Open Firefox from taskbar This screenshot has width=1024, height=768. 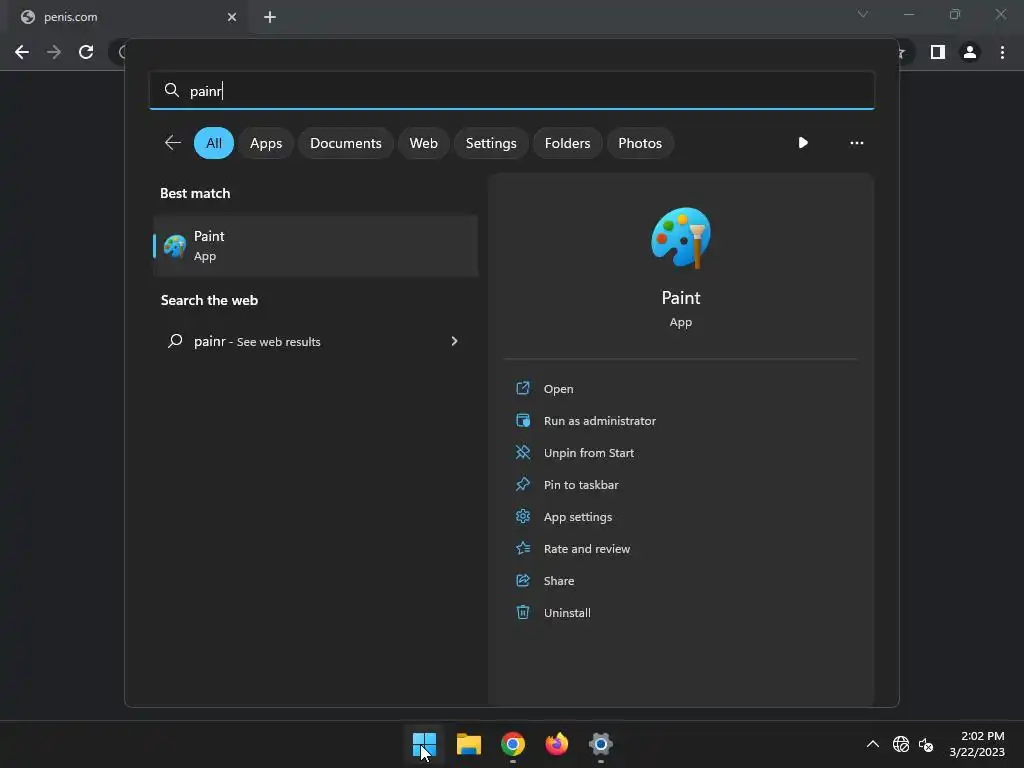click(556, 744)
